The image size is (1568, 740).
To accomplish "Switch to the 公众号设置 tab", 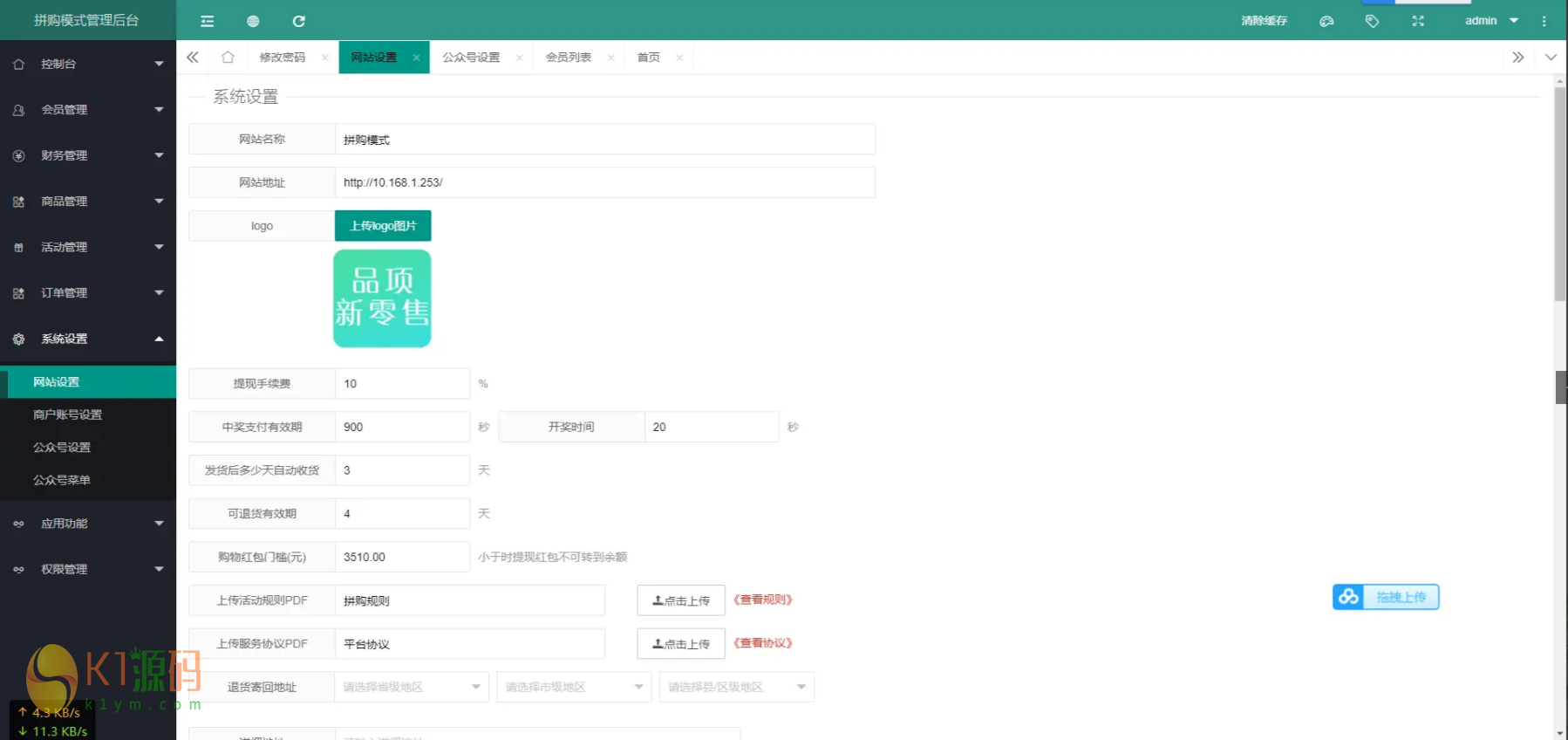I will coord(471,58).
